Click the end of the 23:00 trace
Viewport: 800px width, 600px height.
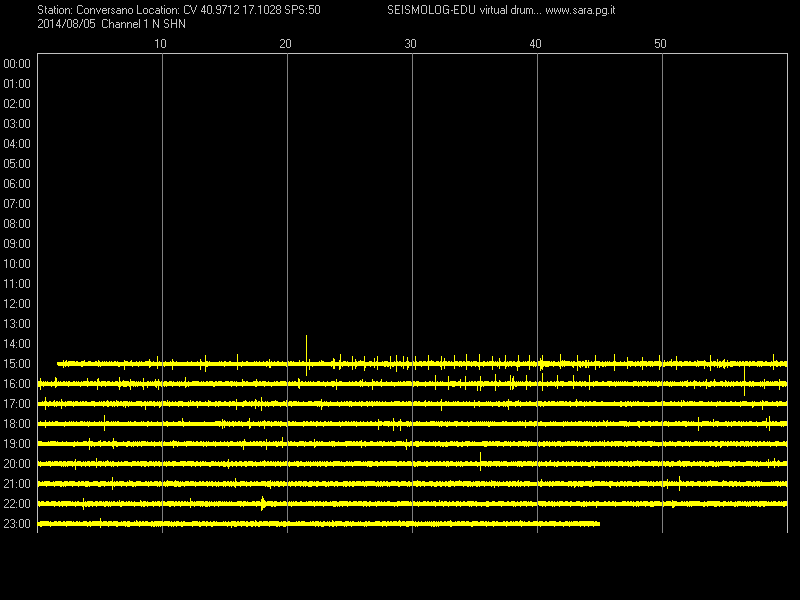coord(598,524)
